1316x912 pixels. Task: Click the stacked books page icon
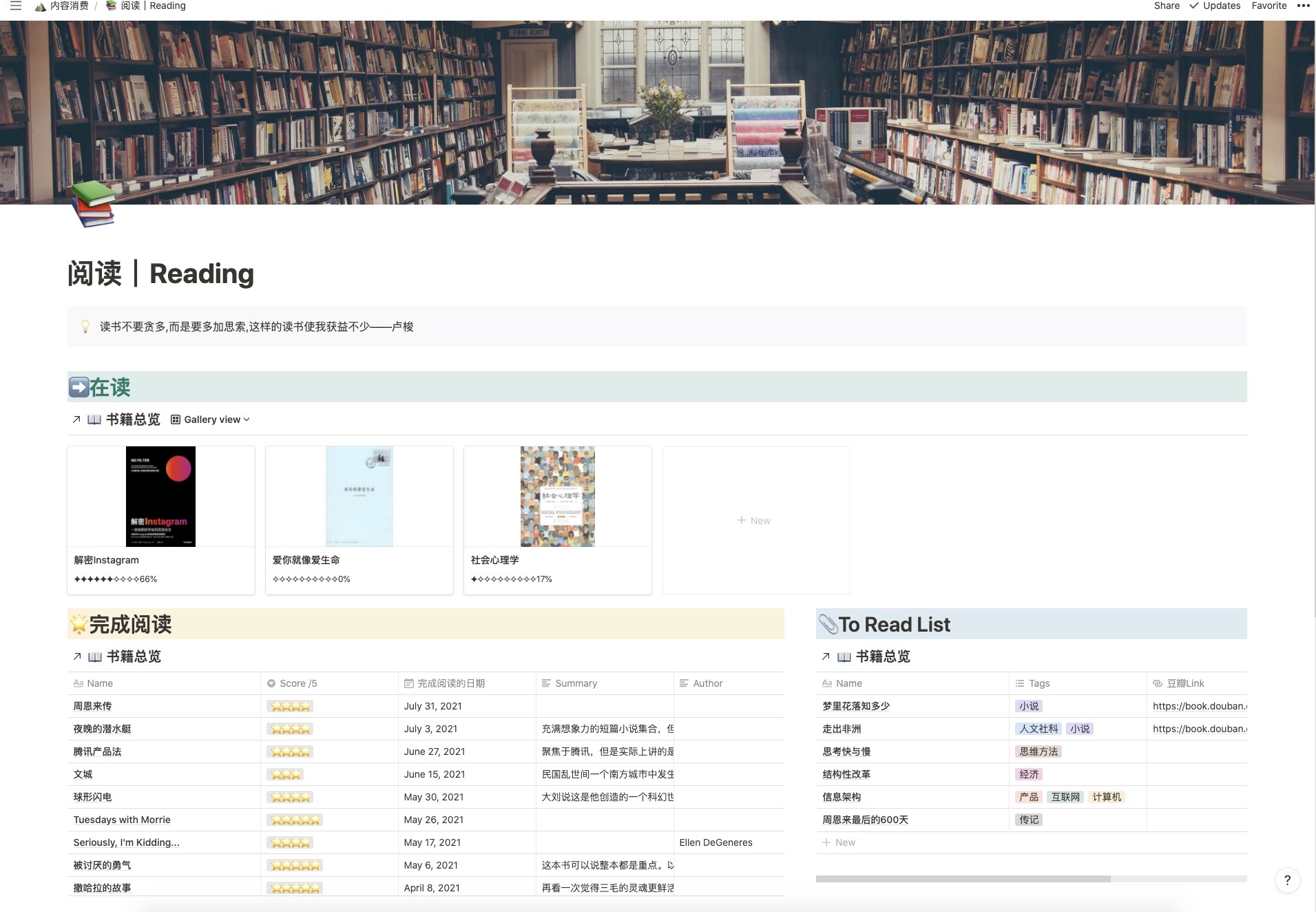[93, 204]
